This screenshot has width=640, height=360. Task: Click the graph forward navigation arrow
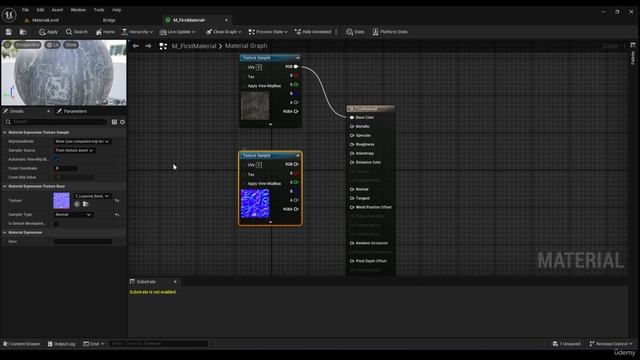pyautogui.click(x=148, y=46)
